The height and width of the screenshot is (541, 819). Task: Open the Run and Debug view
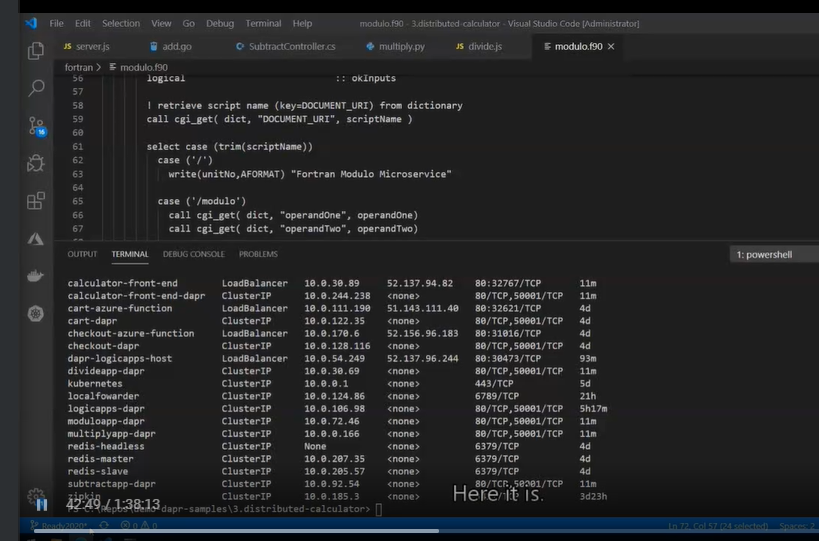(x=36, y=163)
